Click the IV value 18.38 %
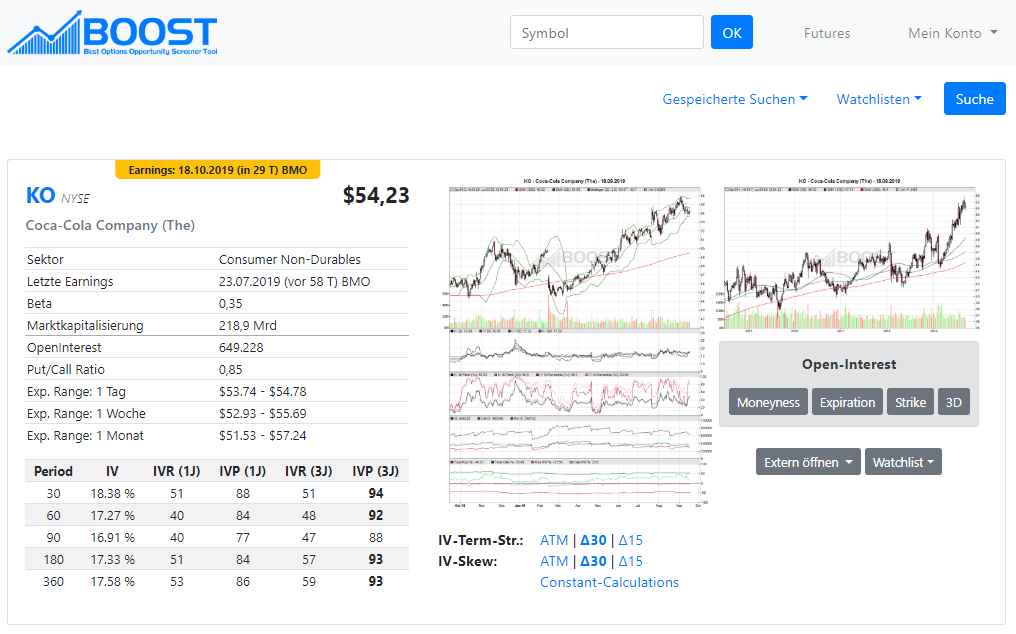 pos(112,493)
